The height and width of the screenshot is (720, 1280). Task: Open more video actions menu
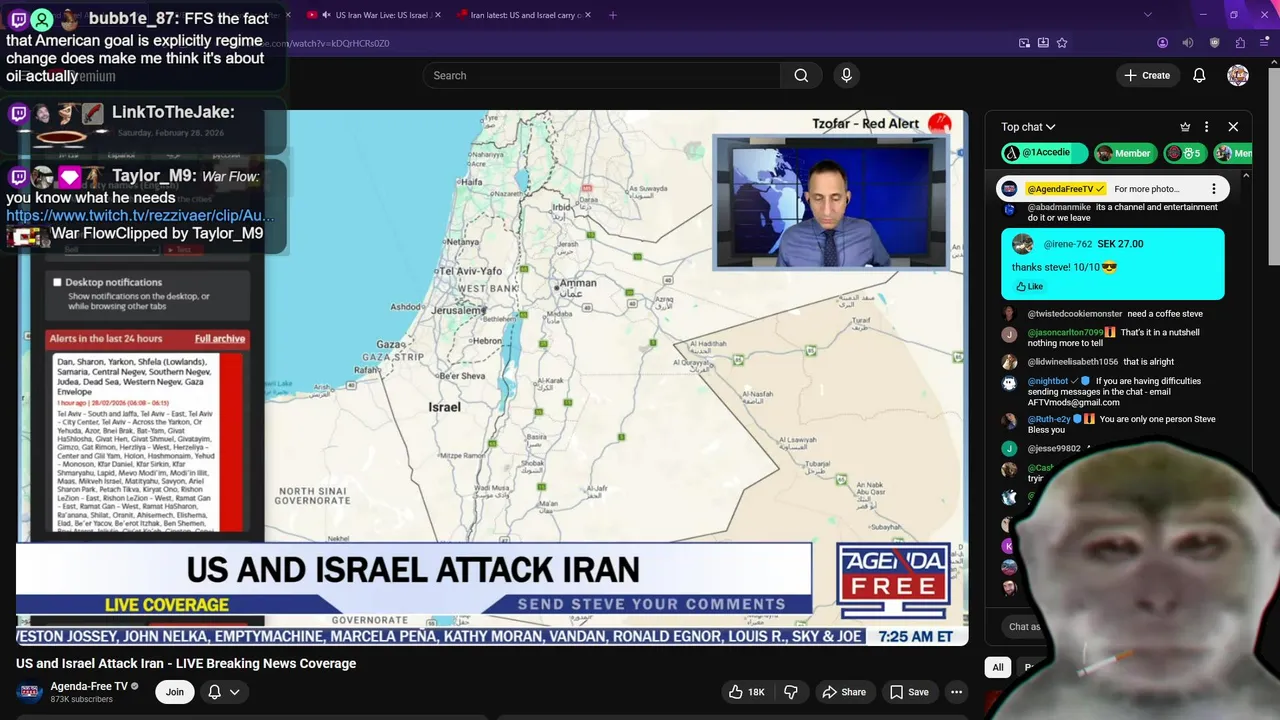[x=956, y=692]
